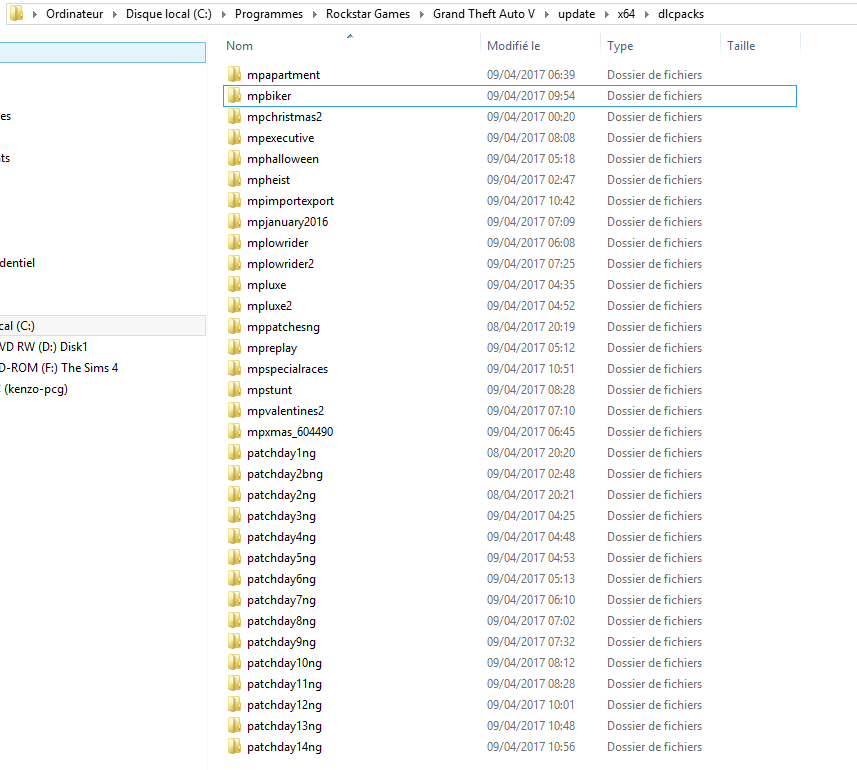Image resolution: width=857 pixels, height=770 pixels.
Task: Open the arrow after Rockstar Games breadcrumb
Action: pos(421,14)
